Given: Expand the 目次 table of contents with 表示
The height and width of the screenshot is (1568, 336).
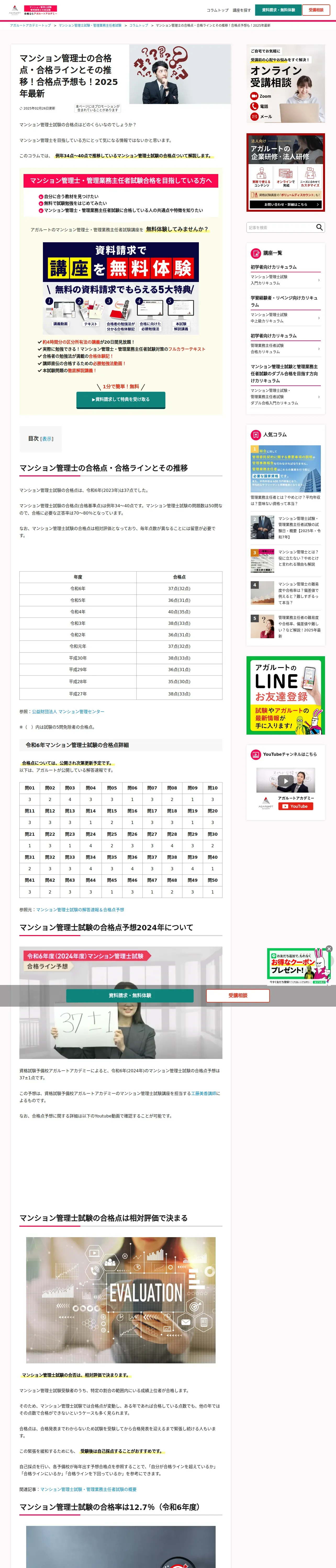Looking at the screenshot, I should point(47,439).
